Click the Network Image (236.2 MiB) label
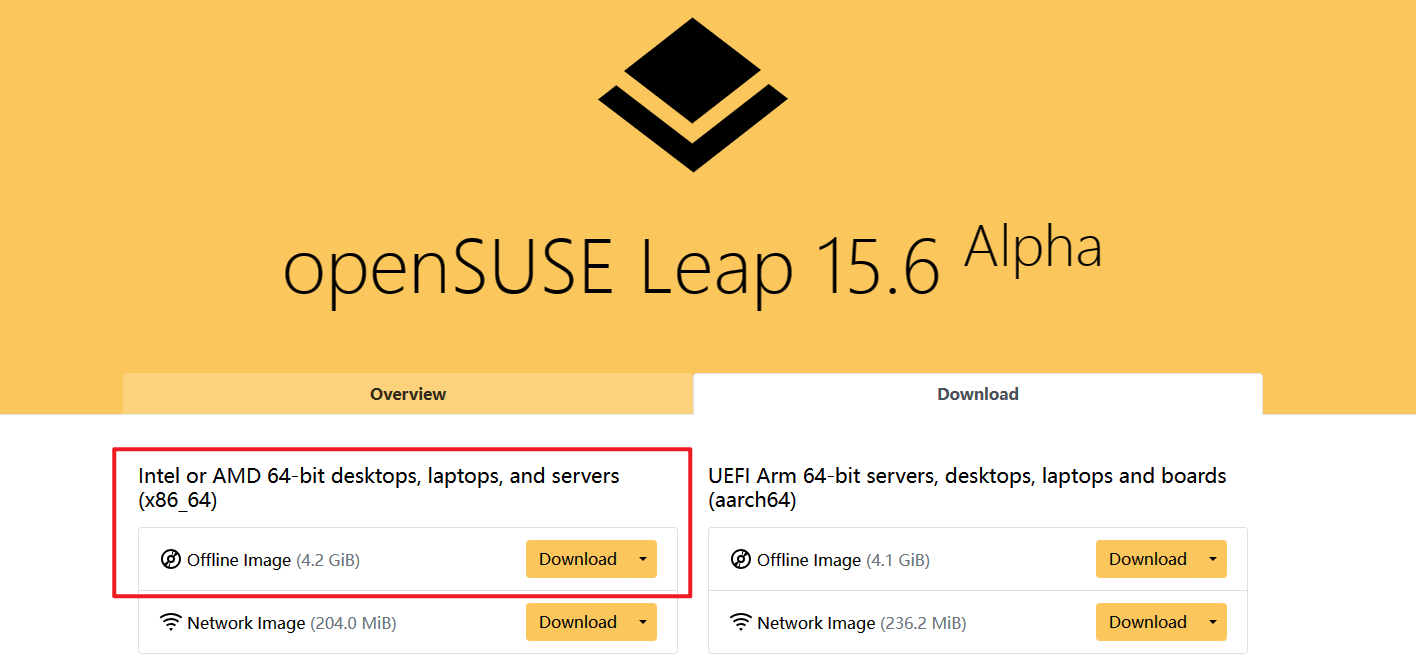 pos(861,623)
